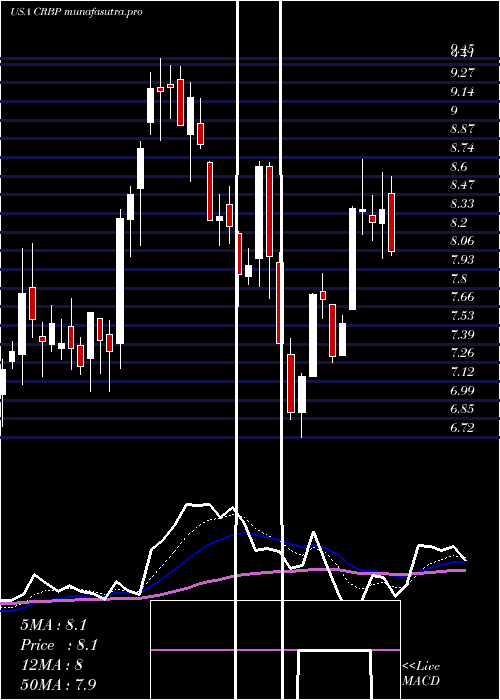The height and width of the screenshot is (700, 500).
Task: Click the 8.87 price axis label
Action: [x=462, y=129]
